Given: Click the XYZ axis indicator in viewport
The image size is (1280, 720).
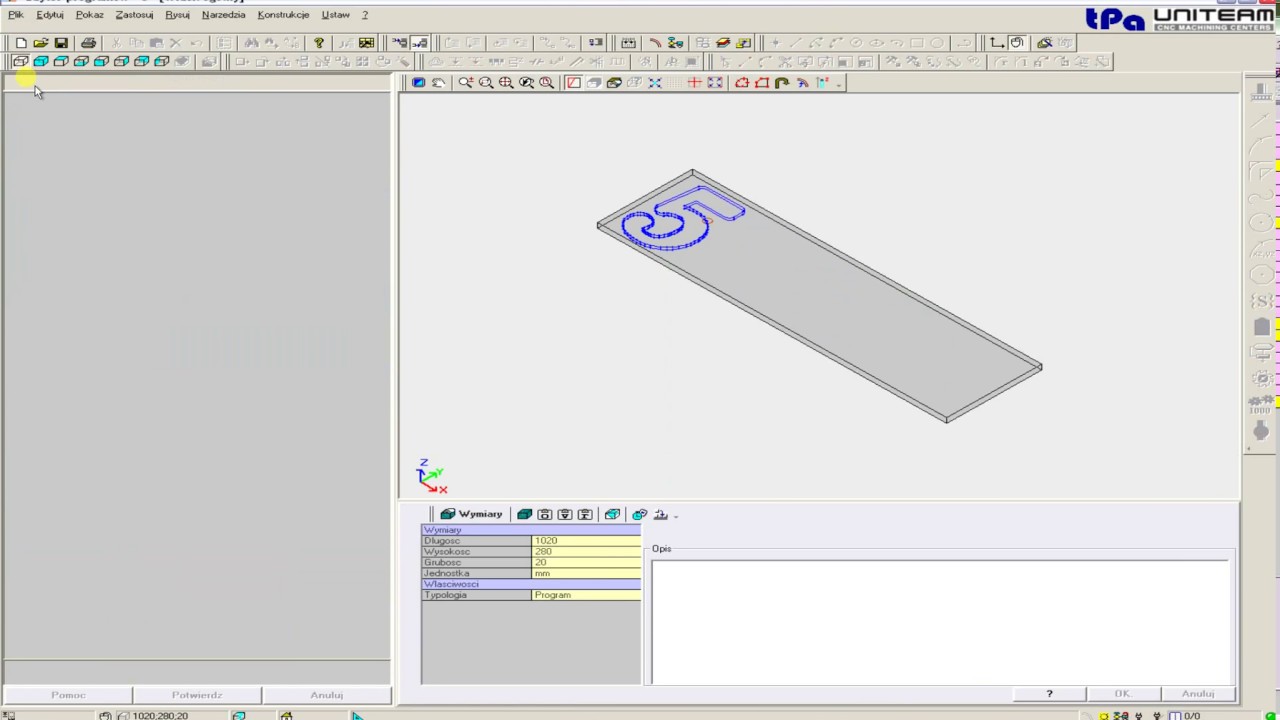Looking at the screenshot, I should tap(431, 477).
